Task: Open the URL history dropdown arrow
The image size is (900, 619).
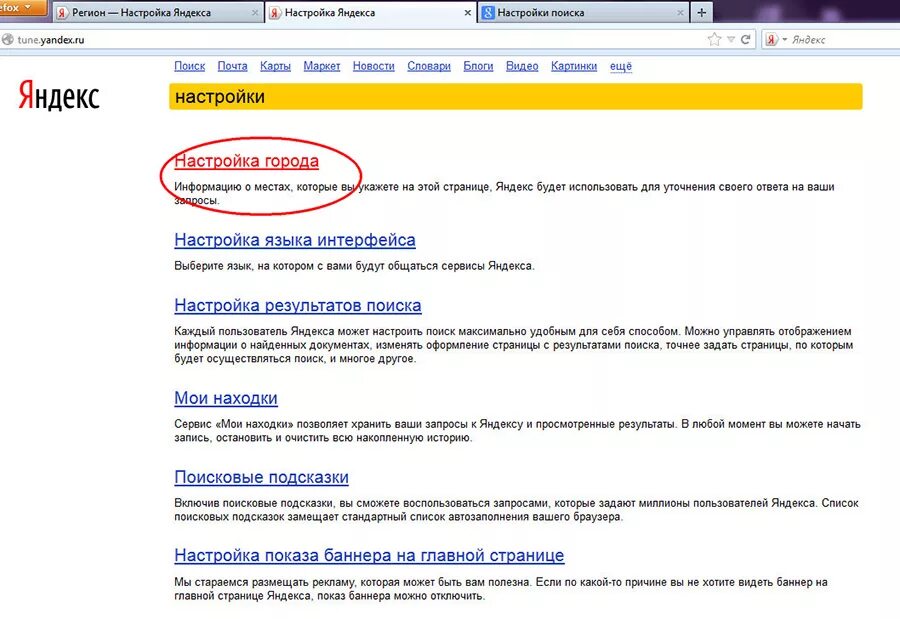Action: click(731, 40)
